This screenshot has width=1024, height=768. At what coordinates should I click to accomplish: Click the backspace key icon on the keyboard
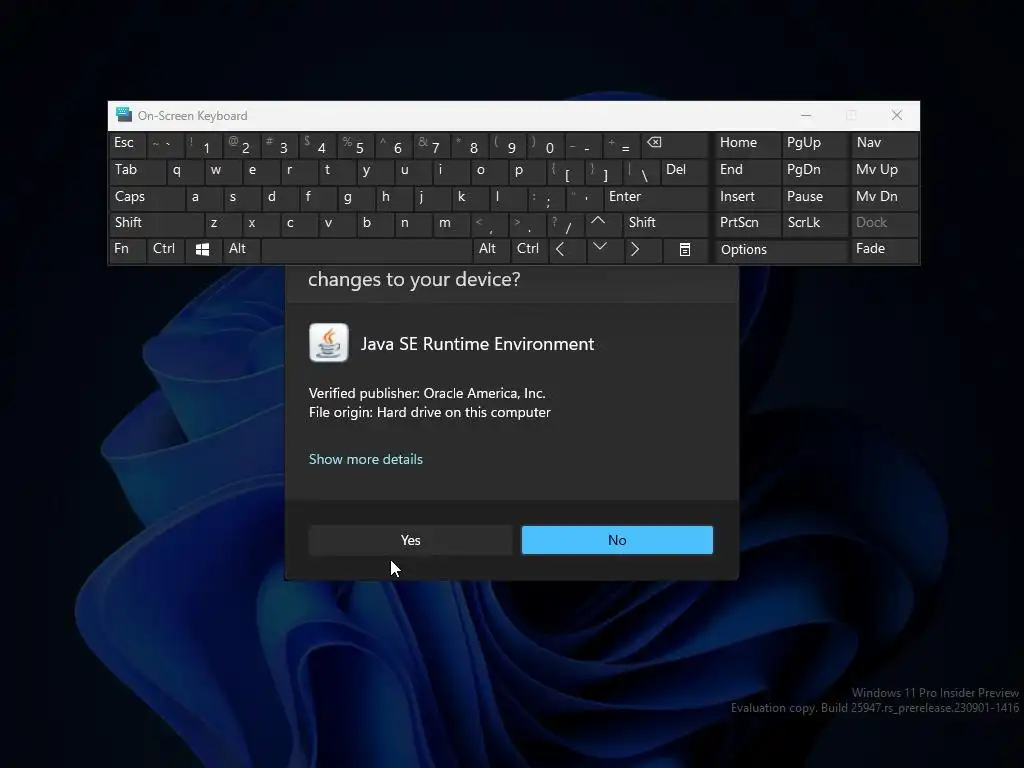coord(676,144)
